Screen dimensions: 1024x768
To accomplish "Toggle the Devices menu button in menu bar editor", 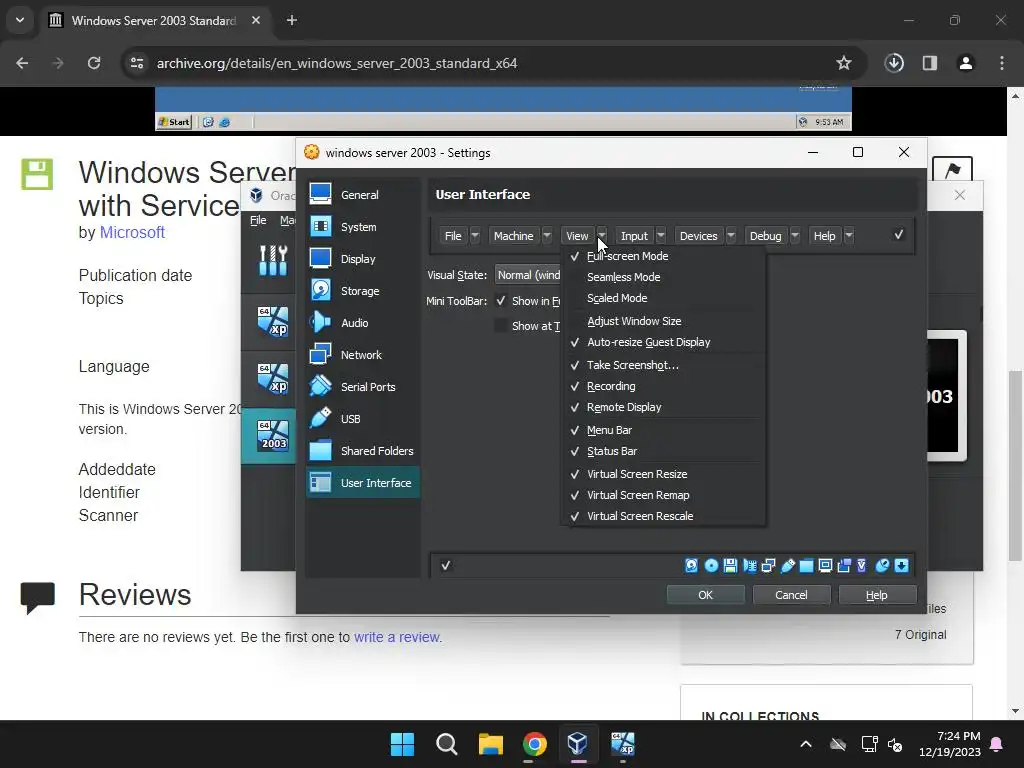I will click(x=698, y=236).
